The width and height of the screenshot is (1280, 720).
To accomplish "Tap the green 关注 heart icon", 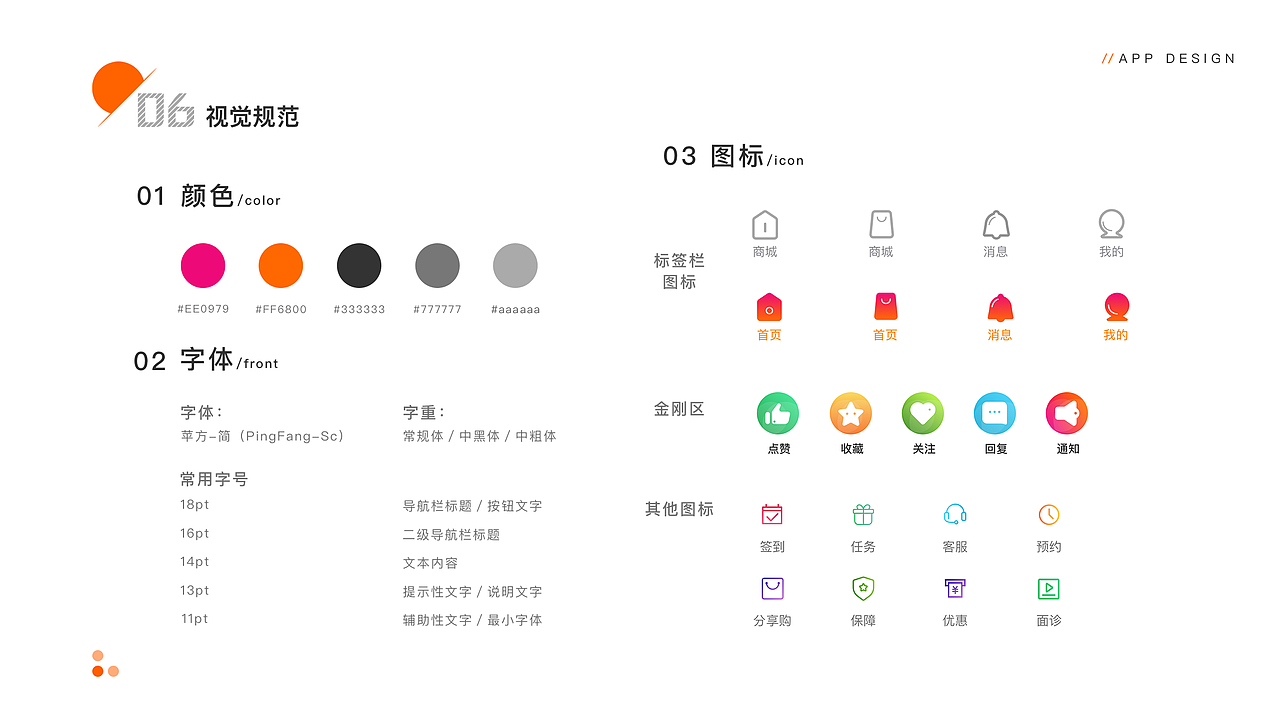I will [923, 413].
